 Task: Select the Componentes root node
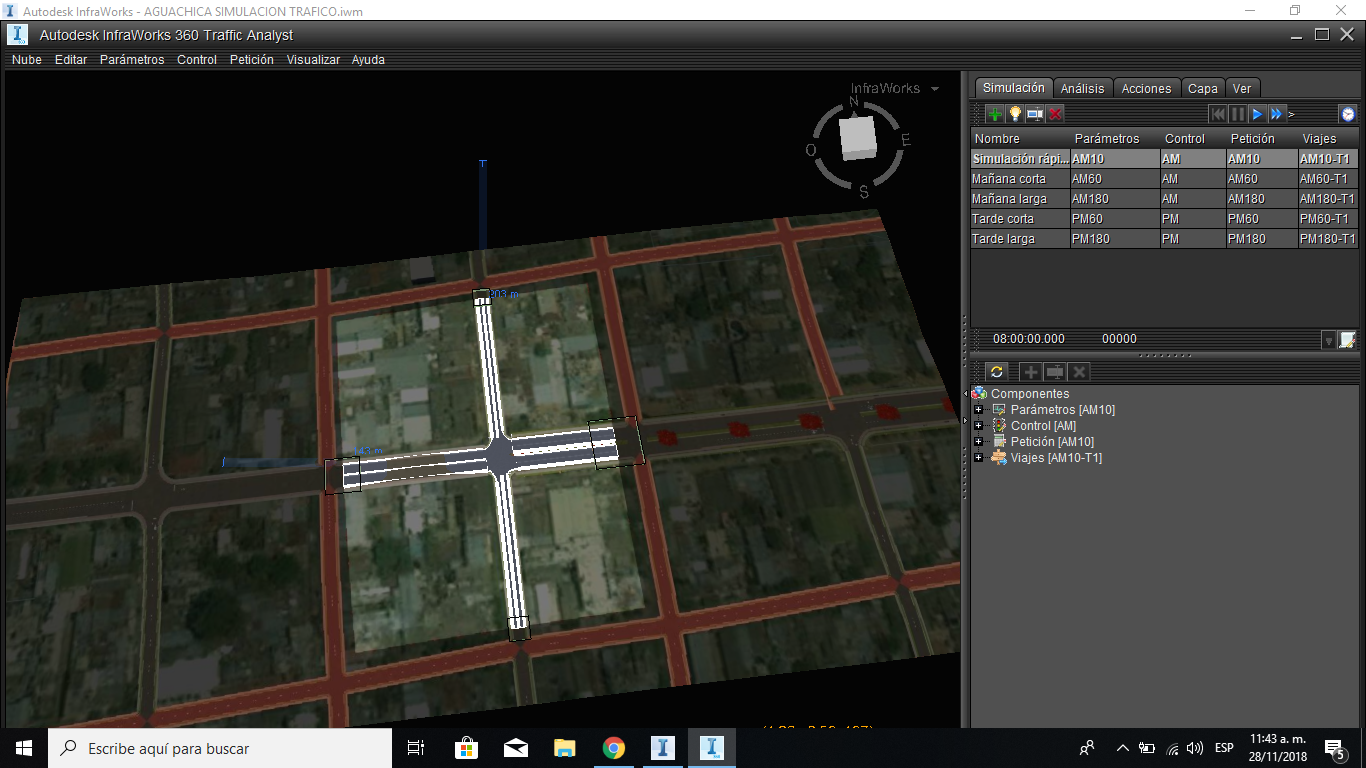(x=1029, y=394)
